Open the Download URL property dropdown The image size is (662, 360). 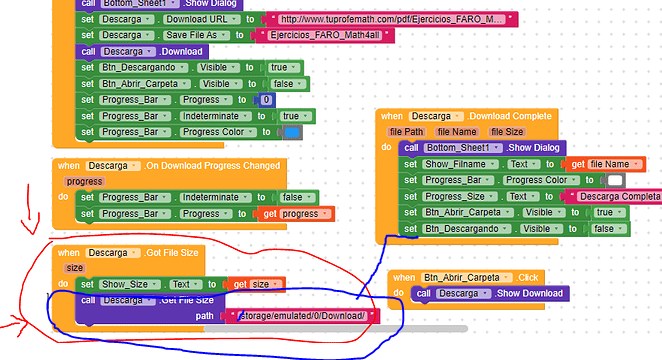click(x=202, y=19)
